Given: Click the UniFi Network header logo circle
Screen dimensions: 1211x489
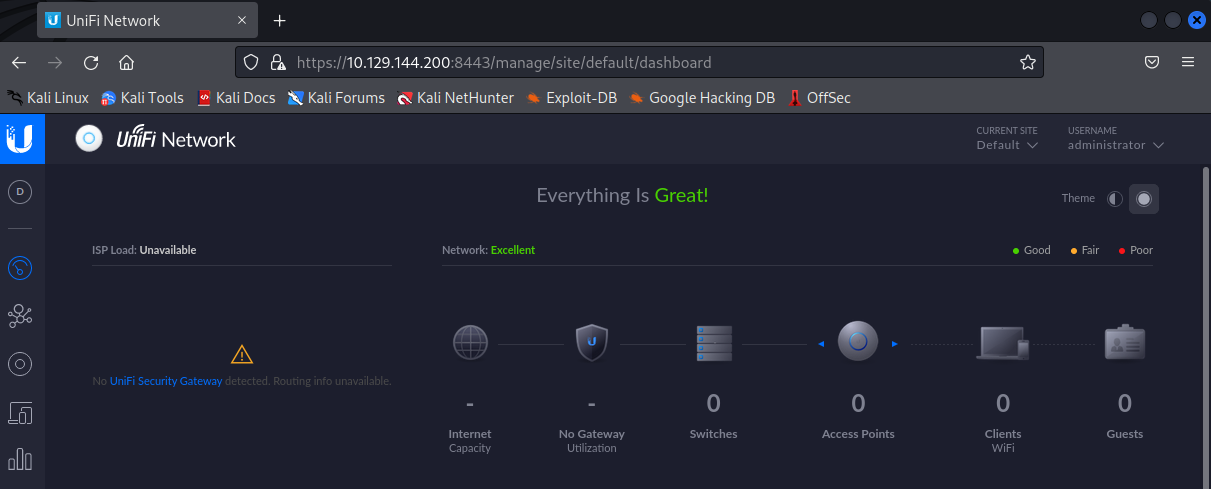Looking at the screenshot, I should [x=89, y=139].
